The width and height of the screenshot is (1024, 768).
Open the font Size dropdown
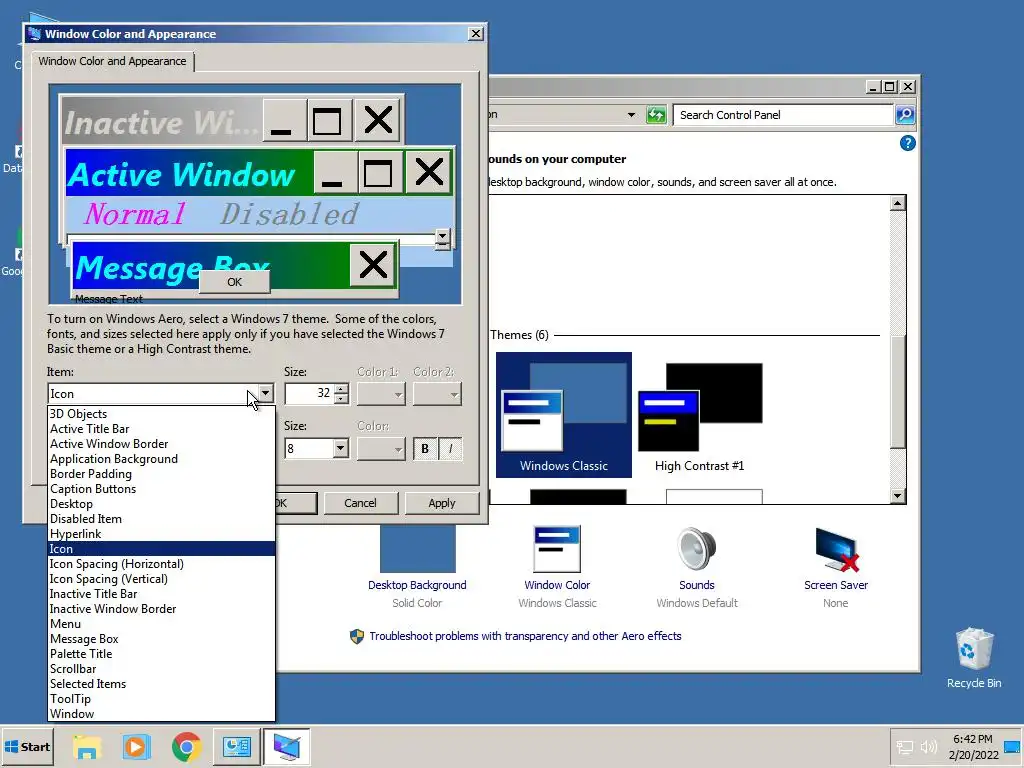tap(340, 448)
